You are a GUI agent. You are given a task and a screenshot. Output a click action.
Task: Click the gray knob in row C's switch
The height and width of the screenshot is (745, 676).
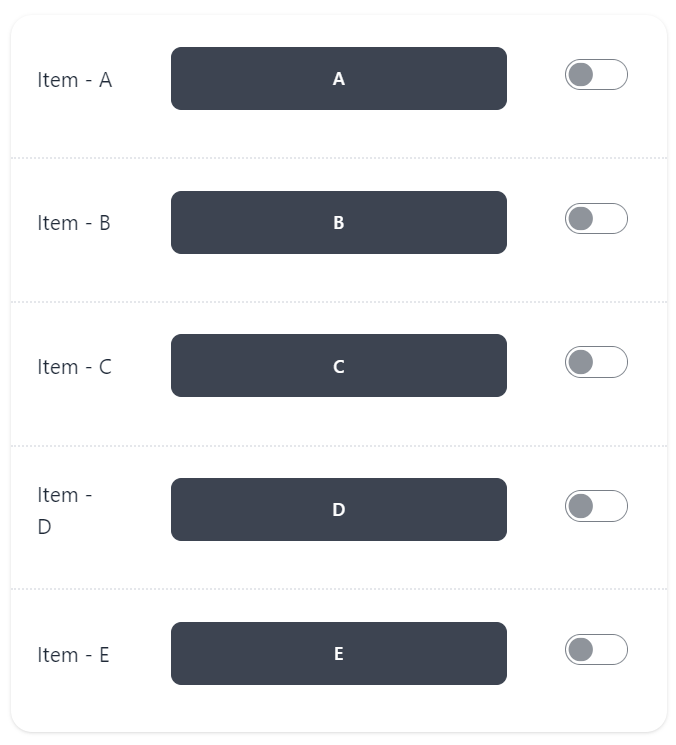(x=581, y=362)
